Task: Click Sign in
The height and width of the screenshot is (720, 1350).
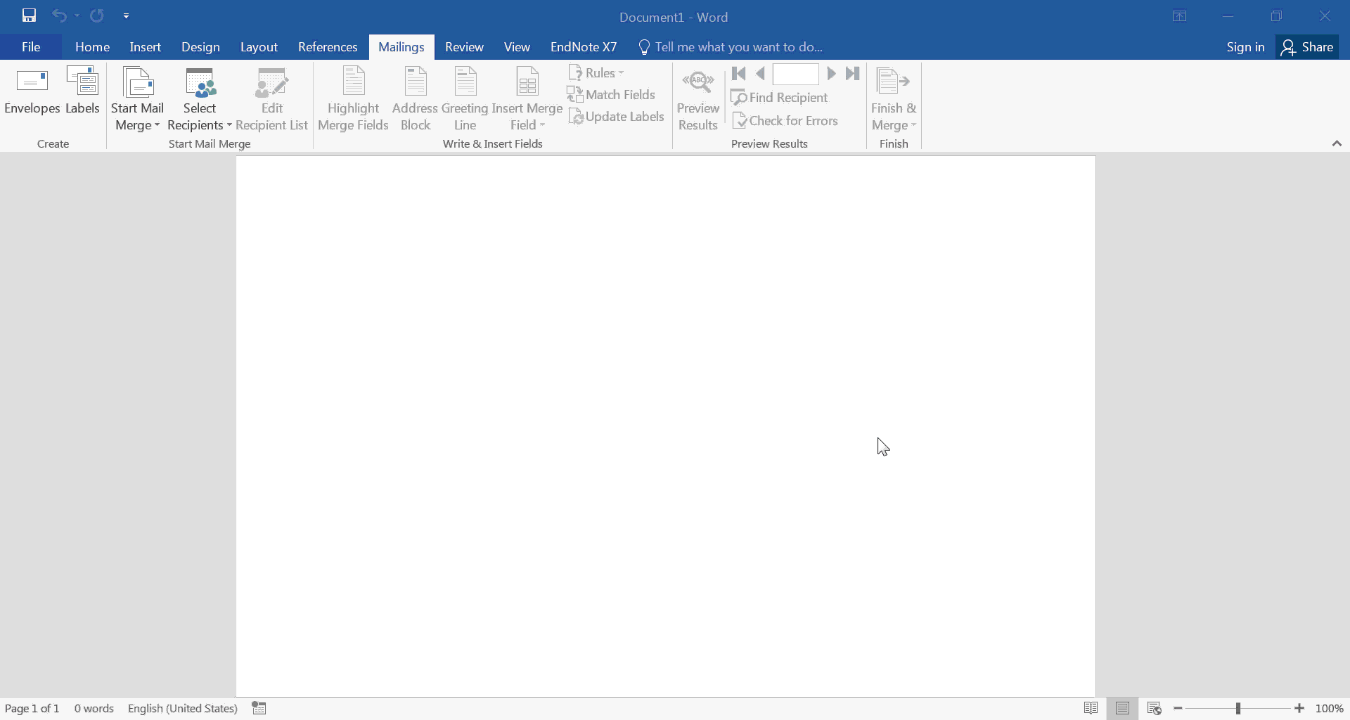Action: pyautogui.click(x=1245, y=47)
